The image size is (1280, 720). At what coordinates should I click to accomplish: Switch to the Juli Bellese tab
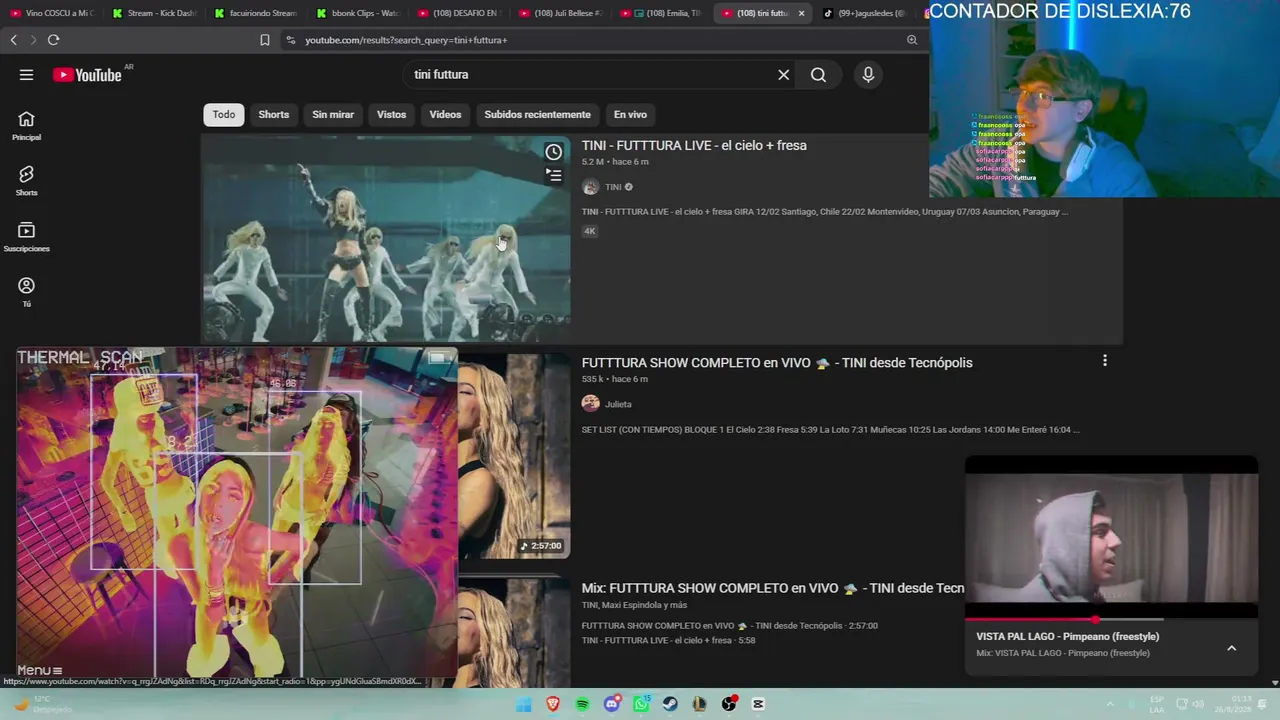pyautogui.click(x=560, y=13)
